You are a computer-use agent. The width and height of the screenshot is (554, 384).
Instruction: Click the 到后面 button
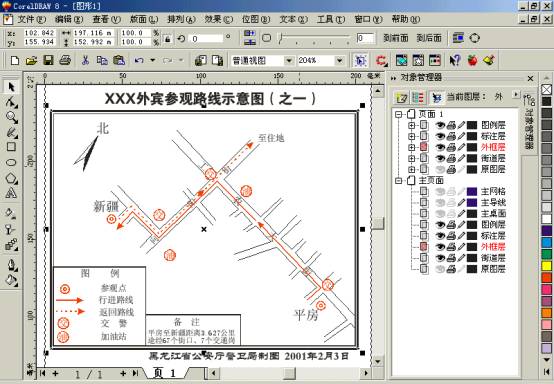[x=429, y=38]
